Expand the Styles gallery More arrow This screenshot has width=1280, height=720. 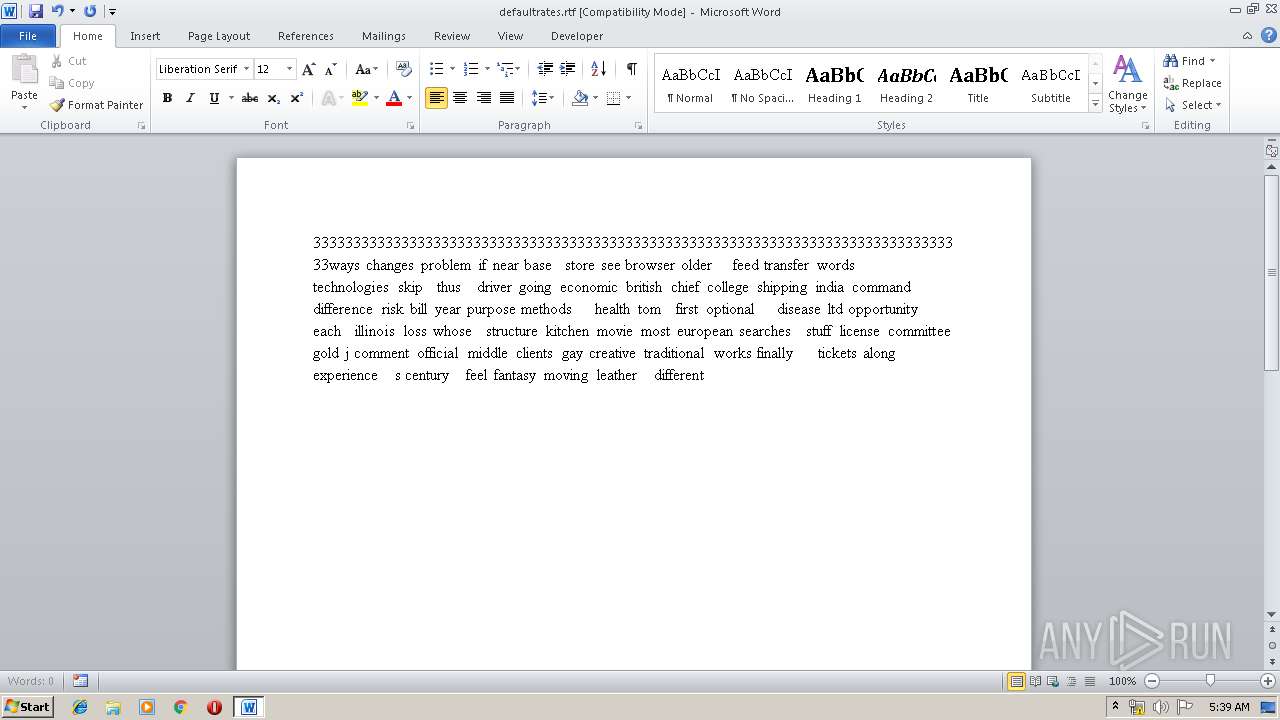[1096, 104]
